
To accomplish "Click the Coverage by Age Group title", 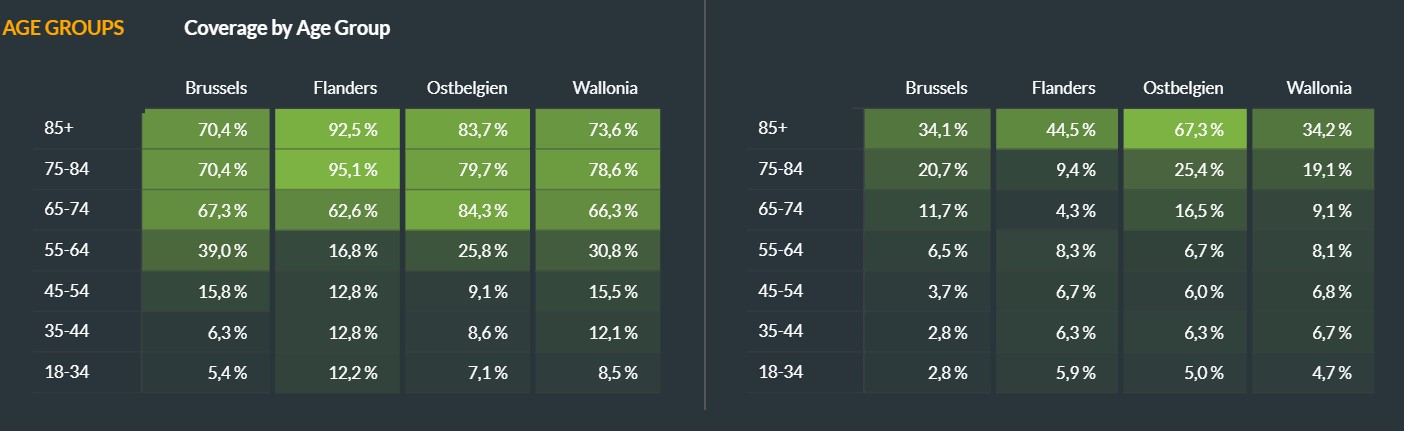I will pyautogui.click(x=287, y=28).
